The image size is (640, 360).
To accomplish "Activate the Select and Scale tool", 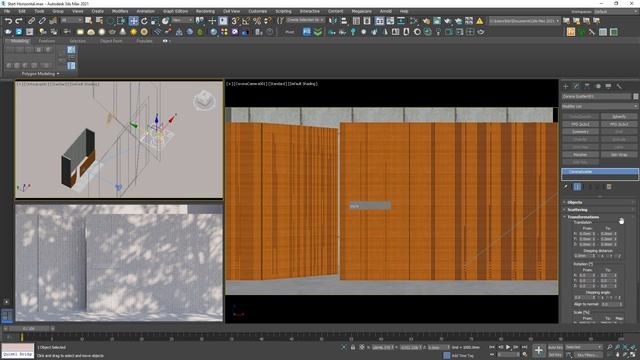I will (x=155, y=21).
